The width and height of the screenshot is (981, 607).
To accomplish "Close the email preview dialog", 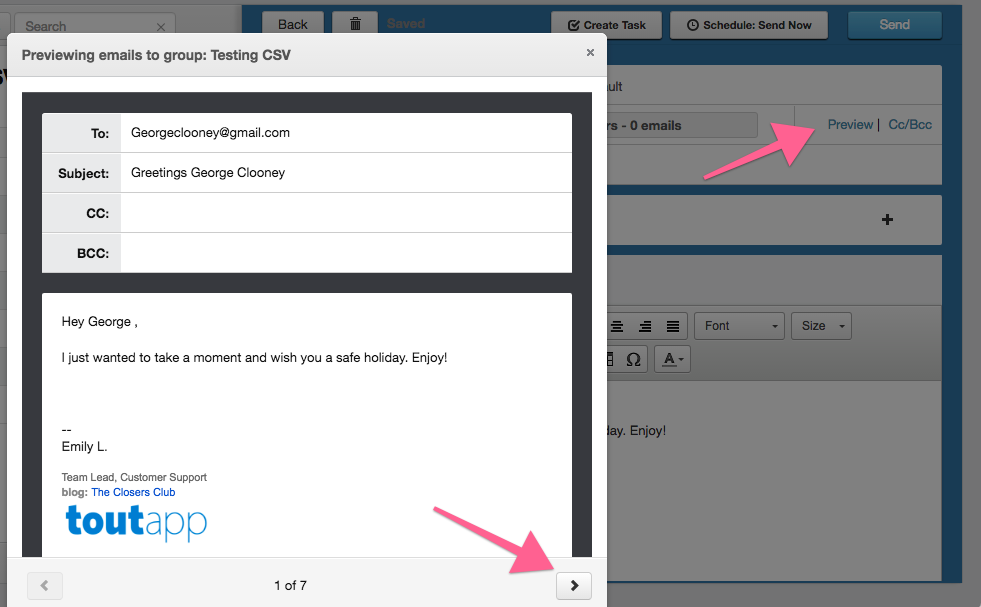I will click(x=590, y=53).
